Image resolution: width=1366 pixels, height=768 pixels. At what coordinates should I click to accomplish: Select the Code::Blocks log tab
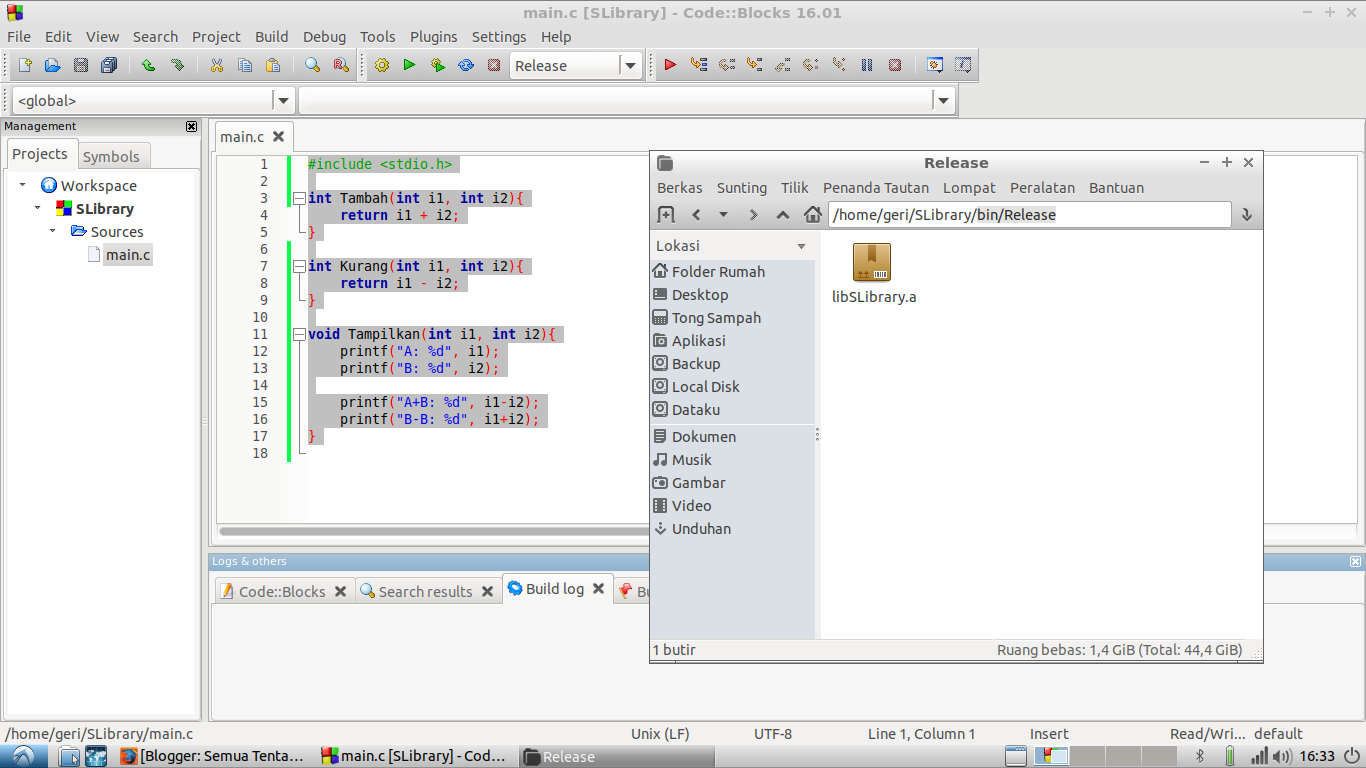(x=282, y=591)
